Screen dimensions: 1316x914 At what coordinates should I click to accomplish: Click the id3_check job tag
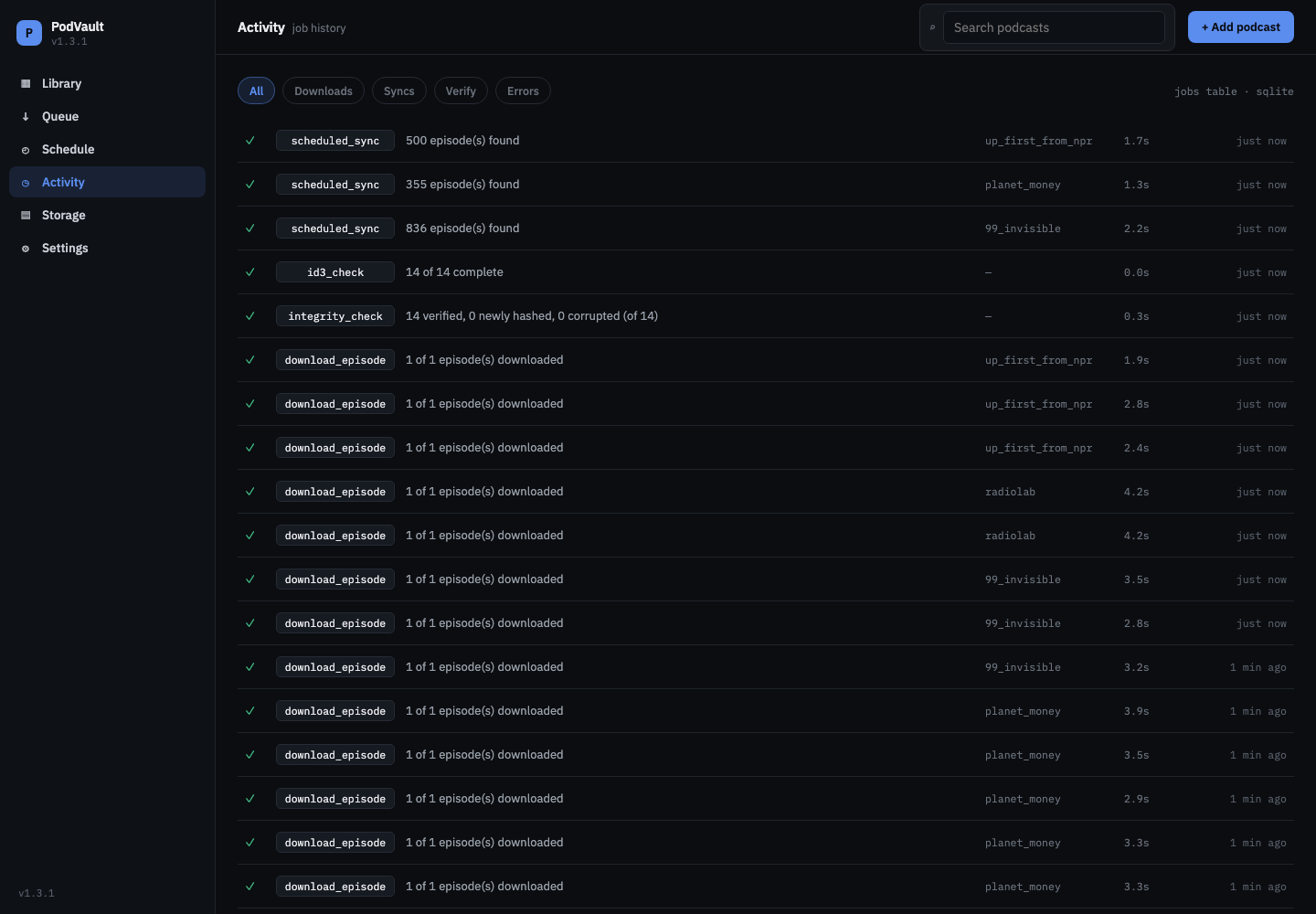coord(335,272)
